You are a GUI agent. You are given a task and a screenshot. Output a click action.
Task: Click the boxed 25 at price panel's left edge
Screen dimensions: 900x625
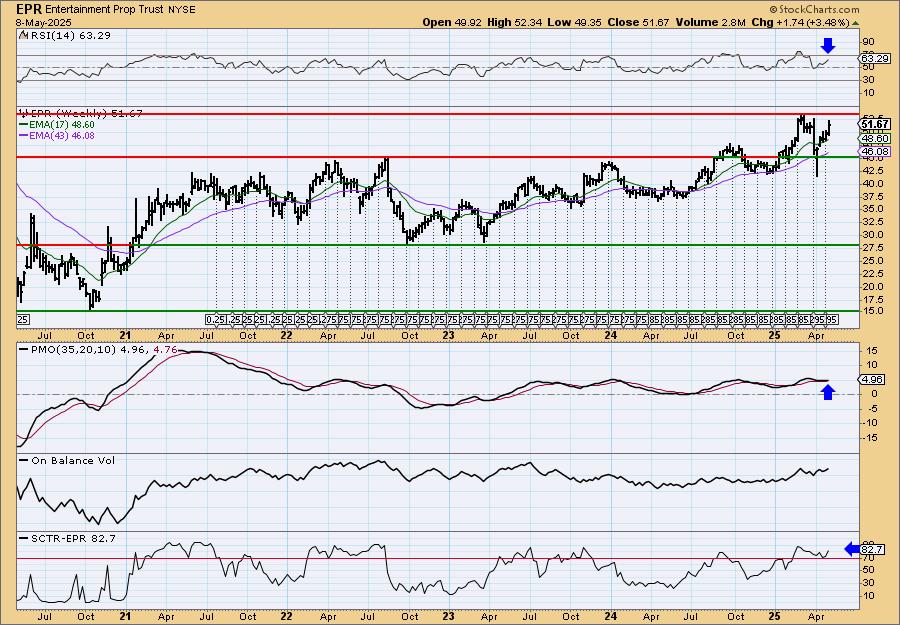(x=23, y=319)
